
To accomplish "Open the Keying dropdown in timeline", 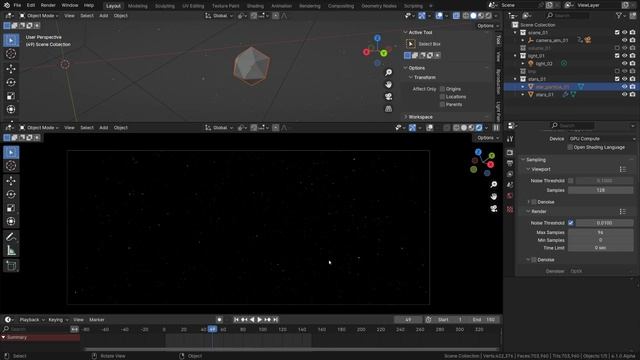I will click(x=58, y=320).
